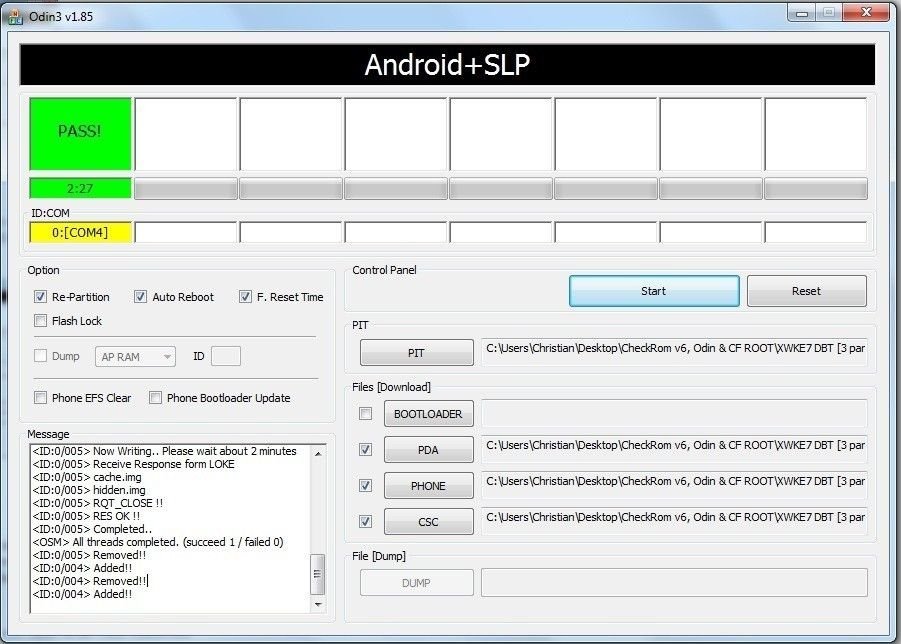
Task: Uncheck the checkbox beside PDA button
Action: (365, 449)
